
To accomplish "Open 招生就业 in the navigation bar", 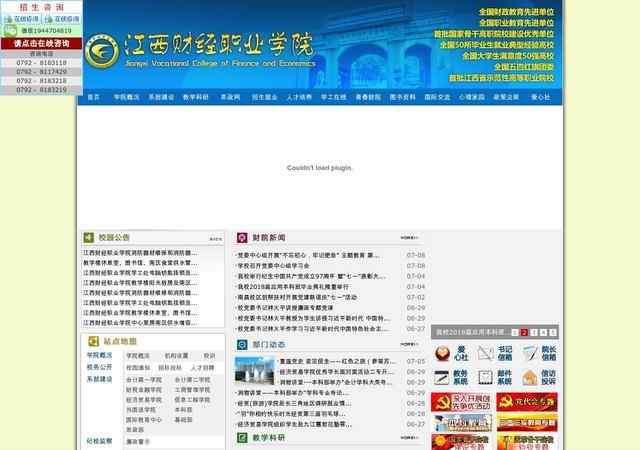I will 264,97.
